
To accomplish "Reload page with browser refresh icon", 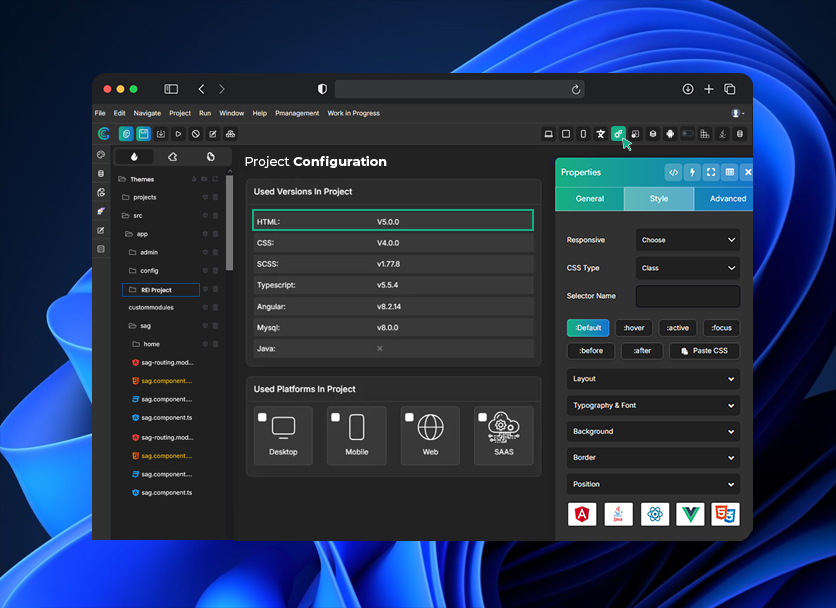I will [x=576, y=90].
